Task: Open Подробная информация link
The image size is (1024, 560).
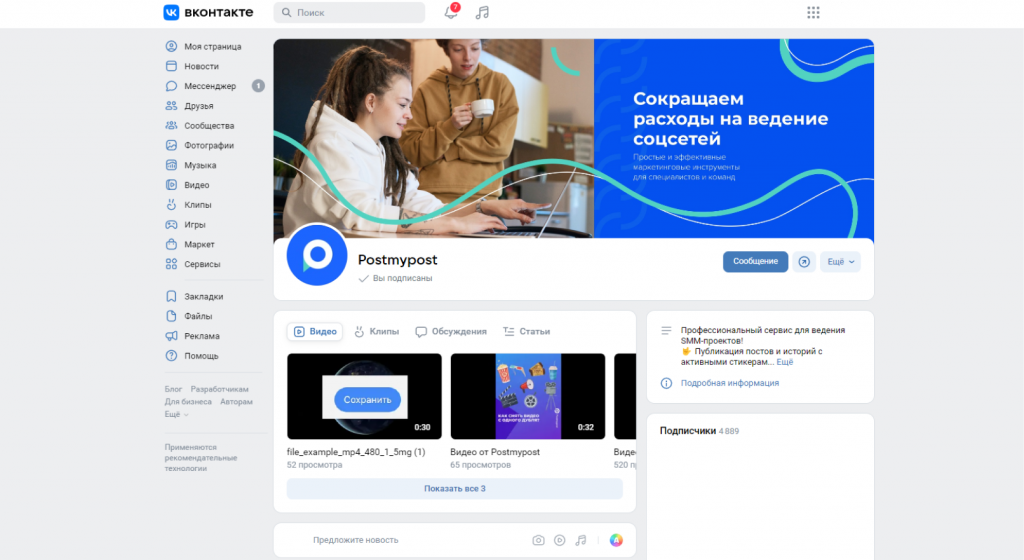Action: pos(729,383)
